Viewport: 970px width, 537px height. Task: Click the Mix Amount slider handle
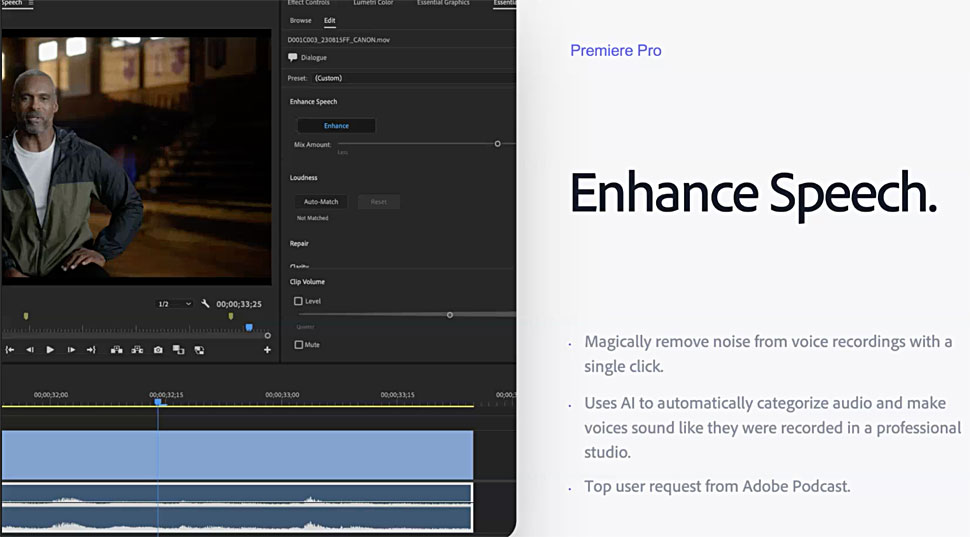click(497, 144)
